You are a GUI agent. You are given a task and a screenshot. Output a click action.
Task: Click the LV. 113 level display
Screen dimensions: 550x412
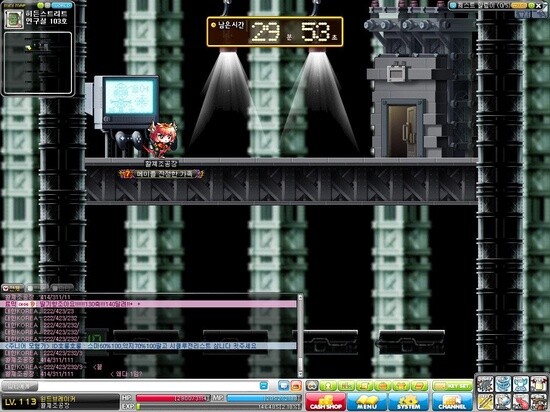20,402
